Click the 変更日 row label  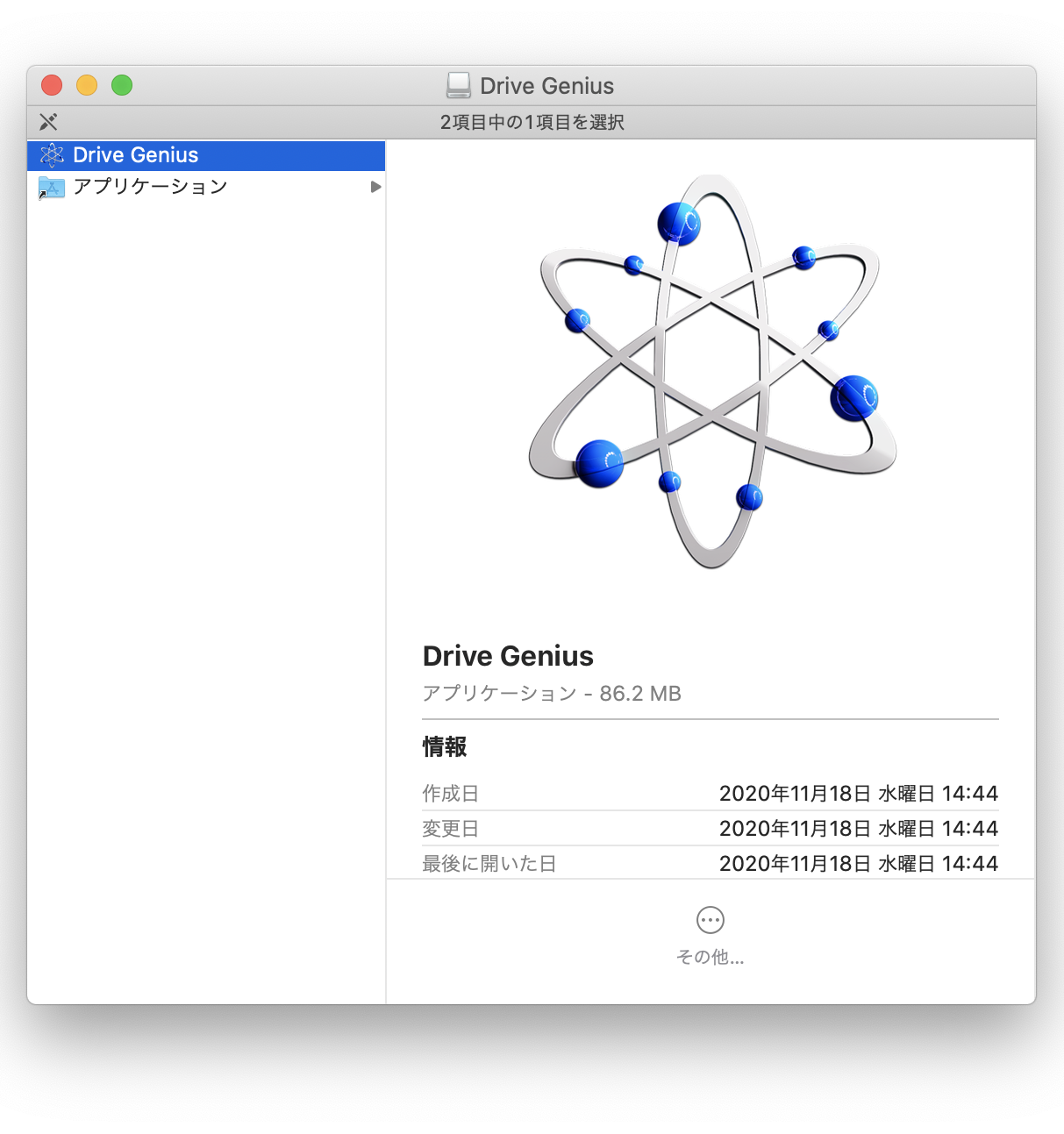coord(450,829)
